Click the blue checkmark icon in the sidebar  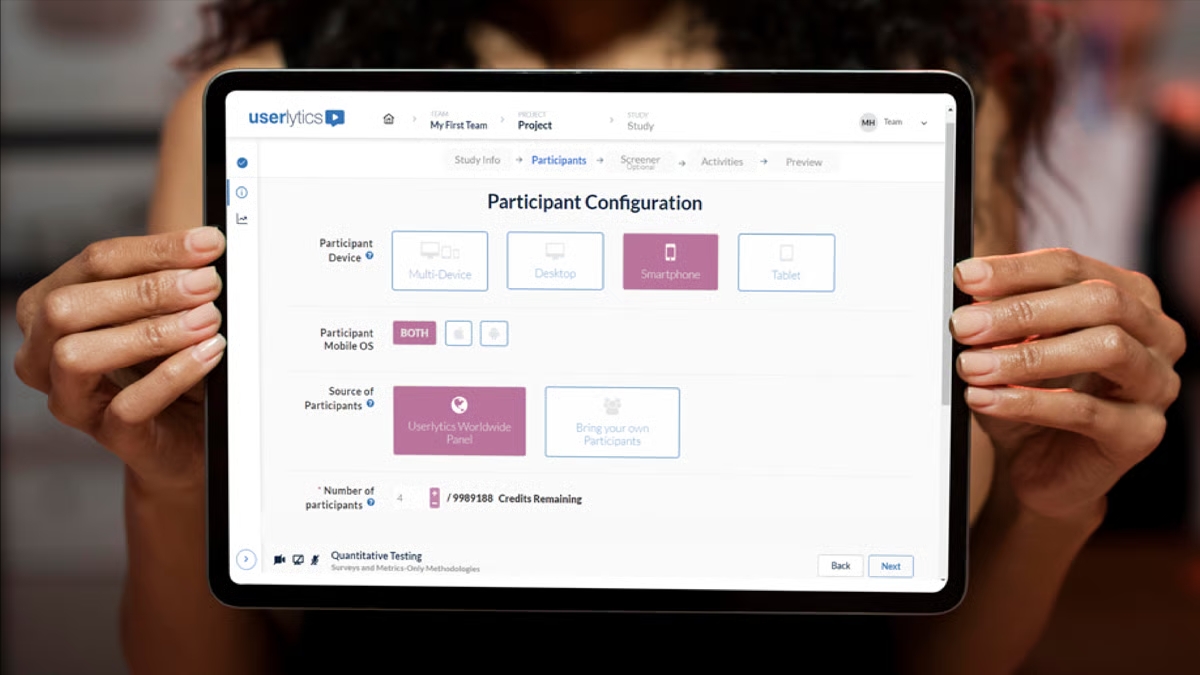[242, 163]
